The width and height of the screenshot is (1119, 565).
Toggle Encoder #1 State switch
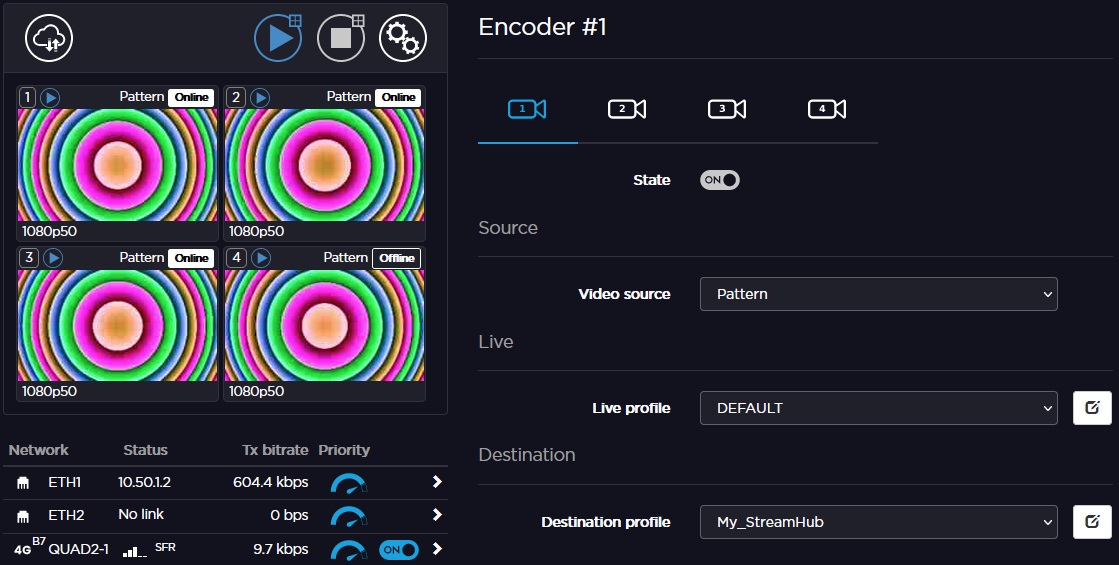click(x=719, y=180)
